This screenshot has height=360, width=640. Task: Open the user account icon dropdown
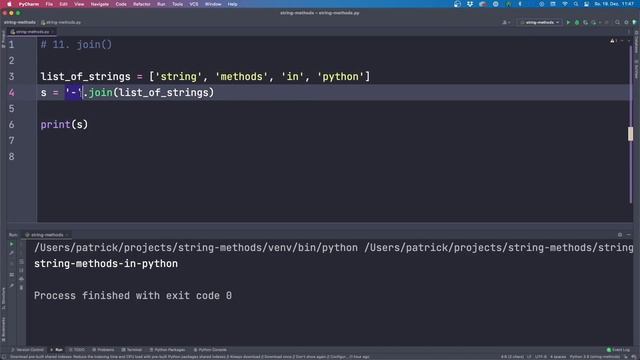[506, 22]
